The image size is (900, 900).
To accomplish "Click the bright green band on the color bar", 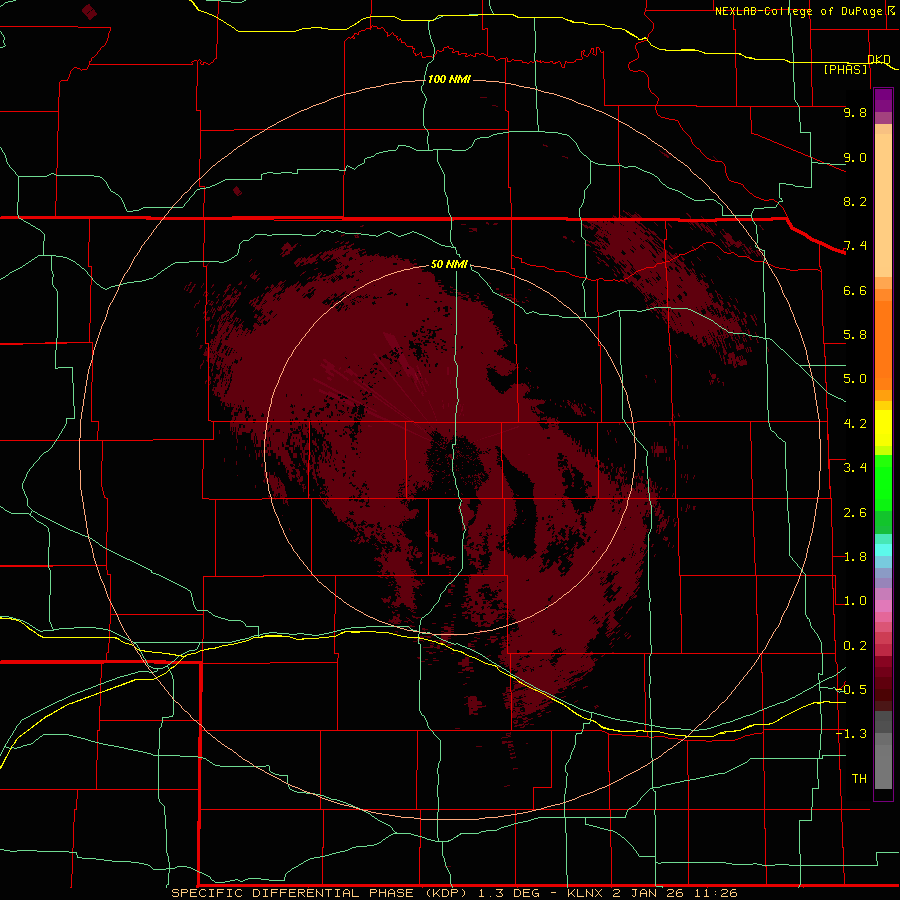I will (883, 483).
